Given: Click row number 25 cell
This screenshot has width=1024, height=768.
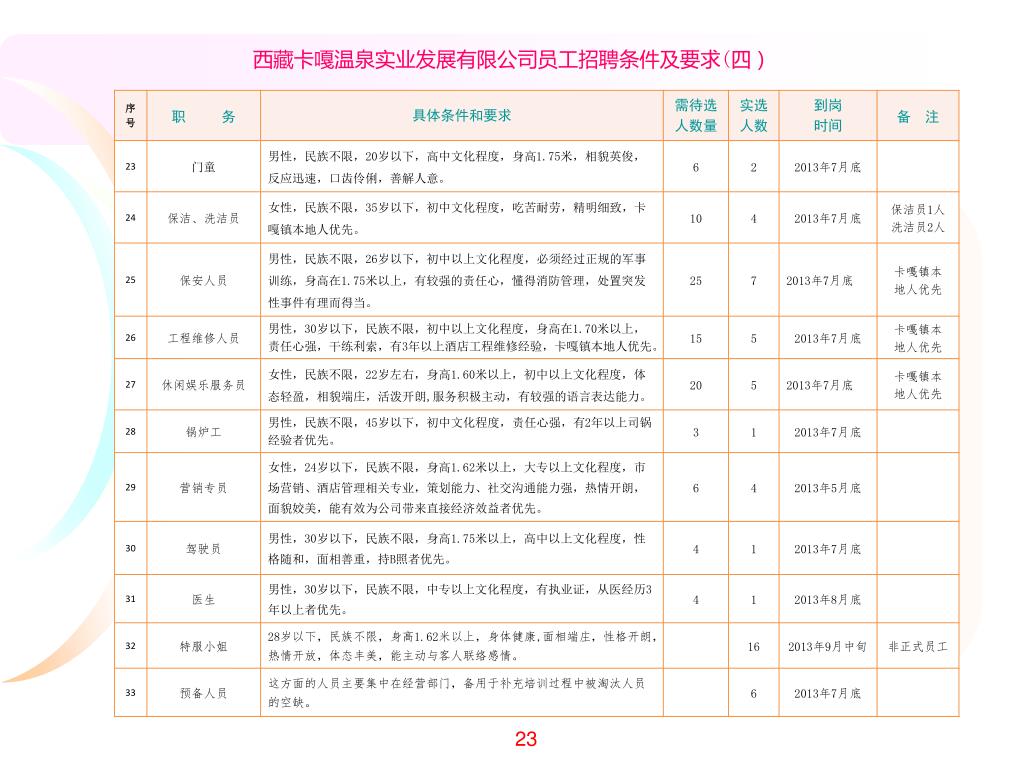Looking at the screenshot, I should tap(131, 280).
